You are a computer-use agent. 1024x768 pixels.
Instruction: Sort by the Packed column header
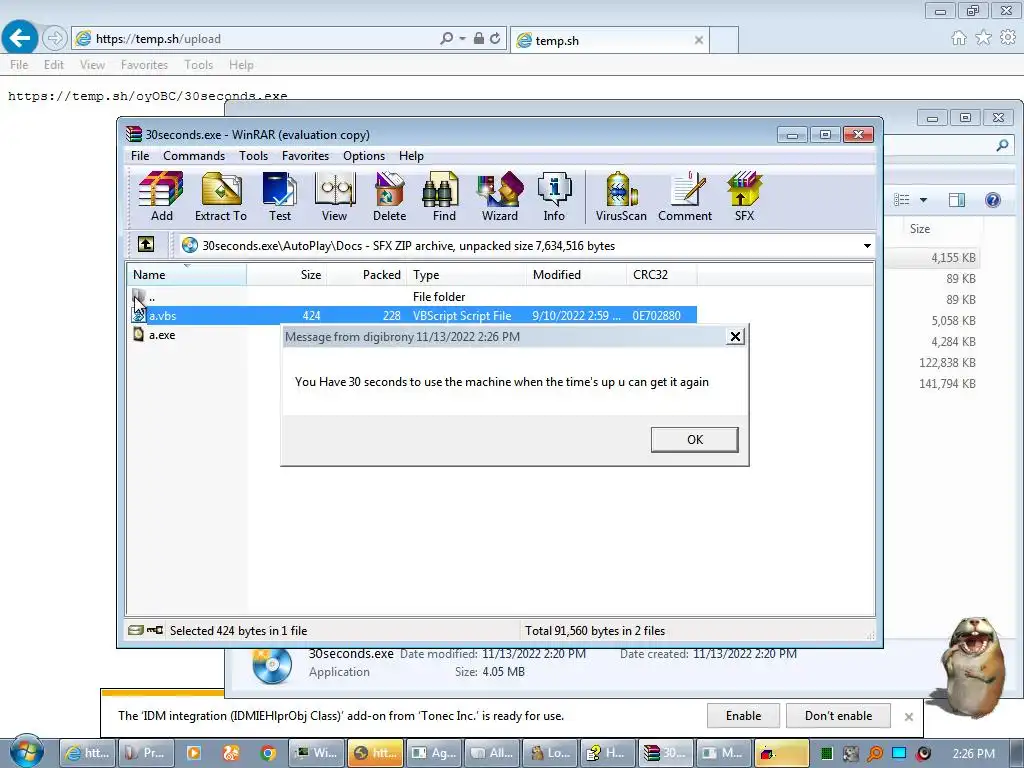point(366,275)
